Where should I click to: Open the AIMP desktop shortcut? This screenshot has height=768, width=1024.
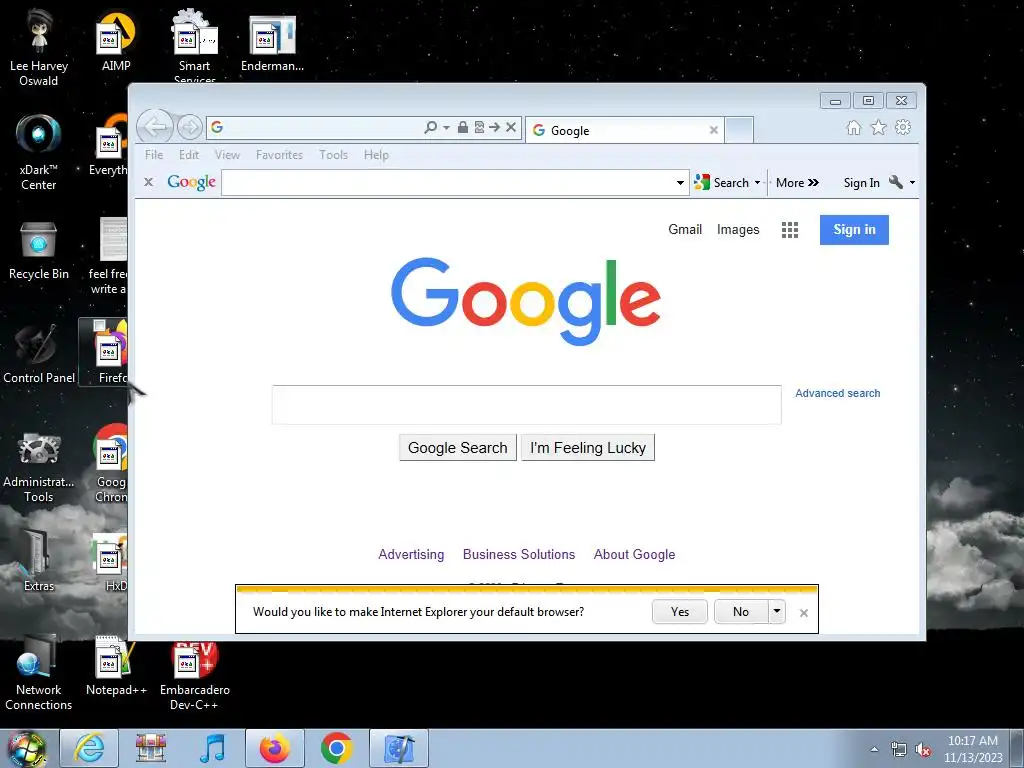point(116,42)
